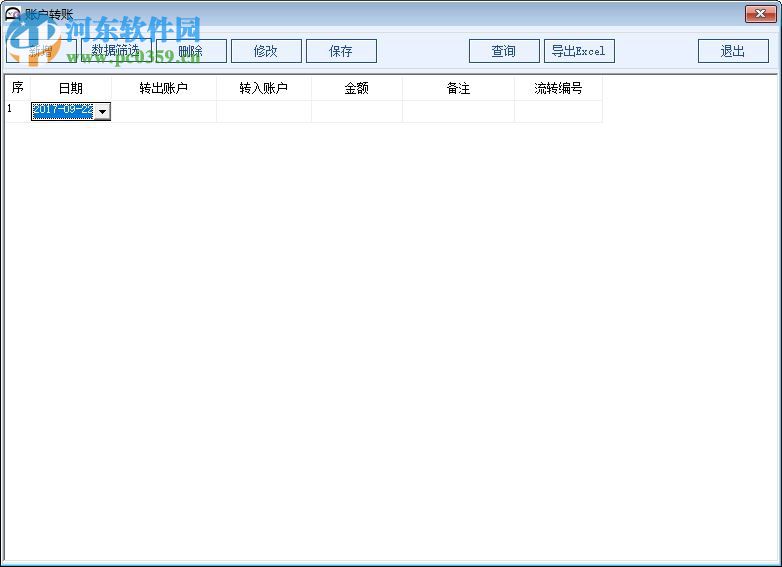Click the 金额 column header
782x567 pixels.
(357, 88)
